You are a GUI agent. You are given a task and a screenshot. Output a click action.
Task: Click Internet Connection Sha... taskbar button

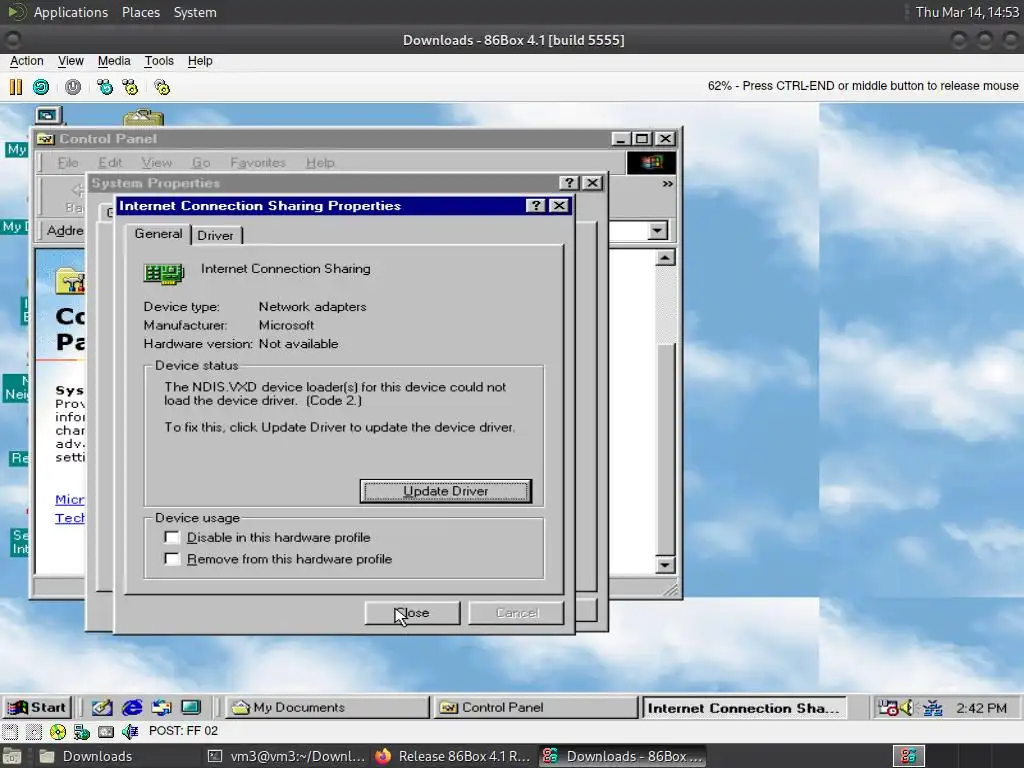(744, 708)
